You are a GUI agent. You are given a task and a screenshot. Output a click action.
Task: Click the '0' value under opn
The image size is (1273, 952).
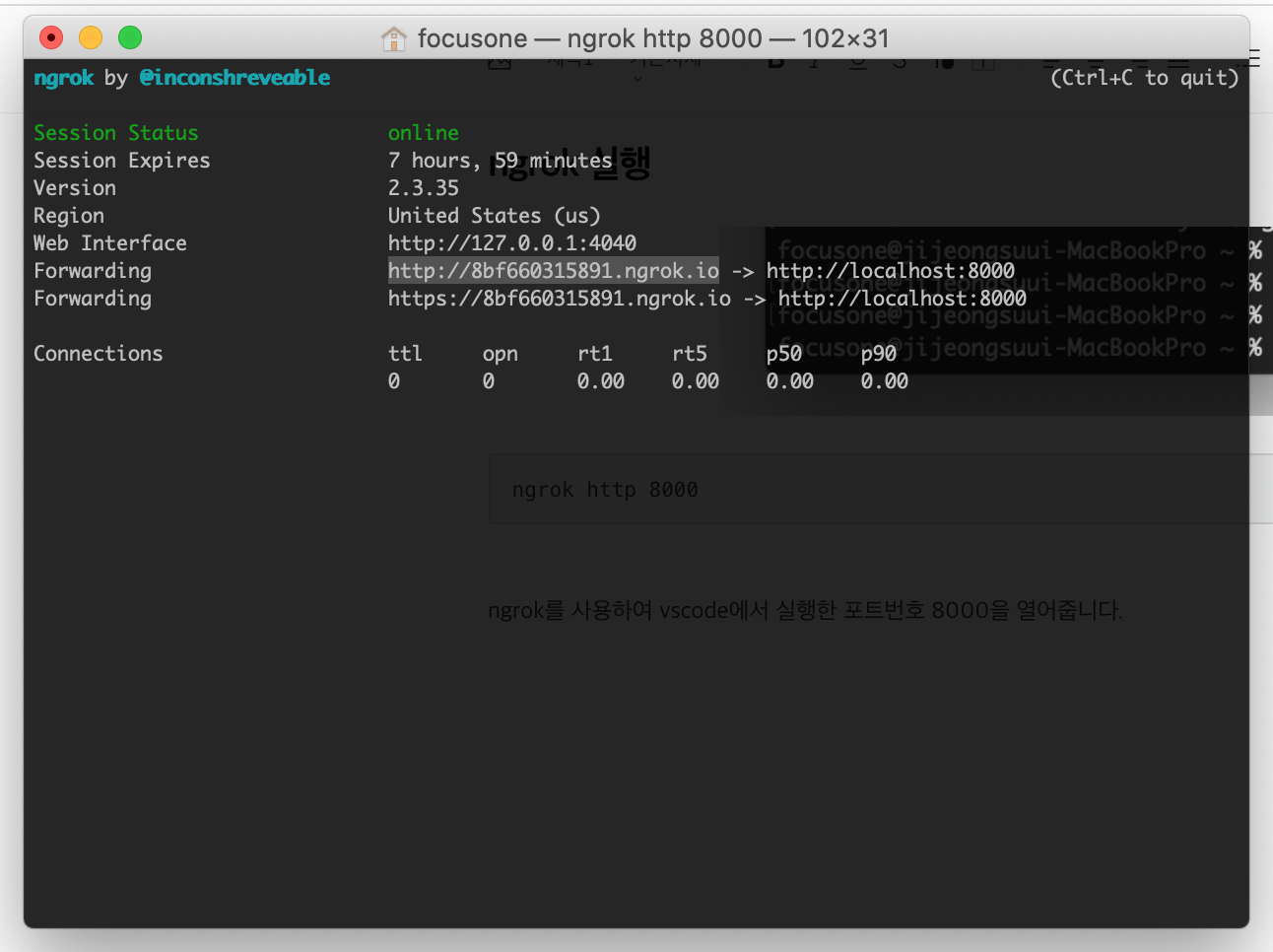pos(489,381)
